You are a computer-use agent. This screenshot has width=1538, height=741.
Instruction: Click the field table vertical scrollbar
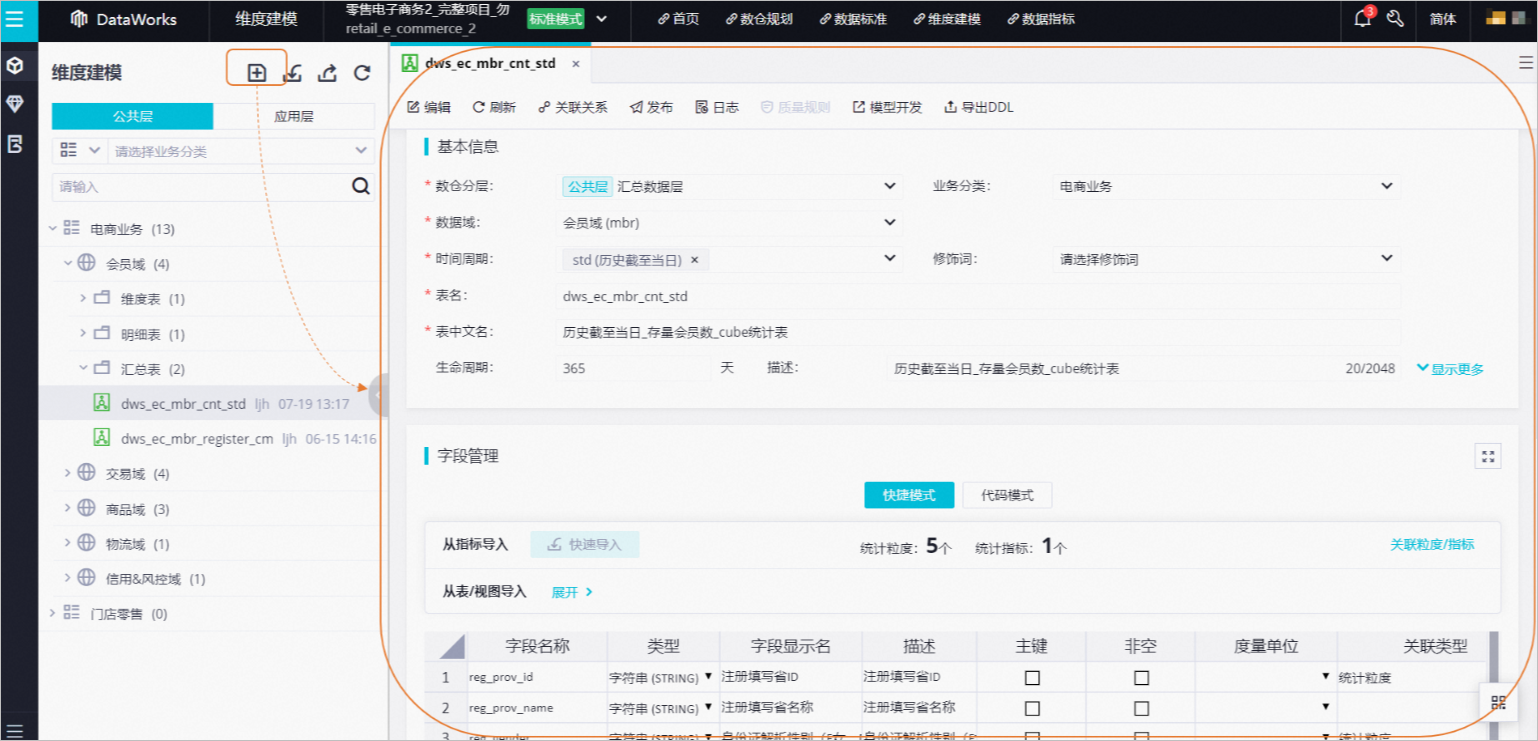[x=1494, y=655]
